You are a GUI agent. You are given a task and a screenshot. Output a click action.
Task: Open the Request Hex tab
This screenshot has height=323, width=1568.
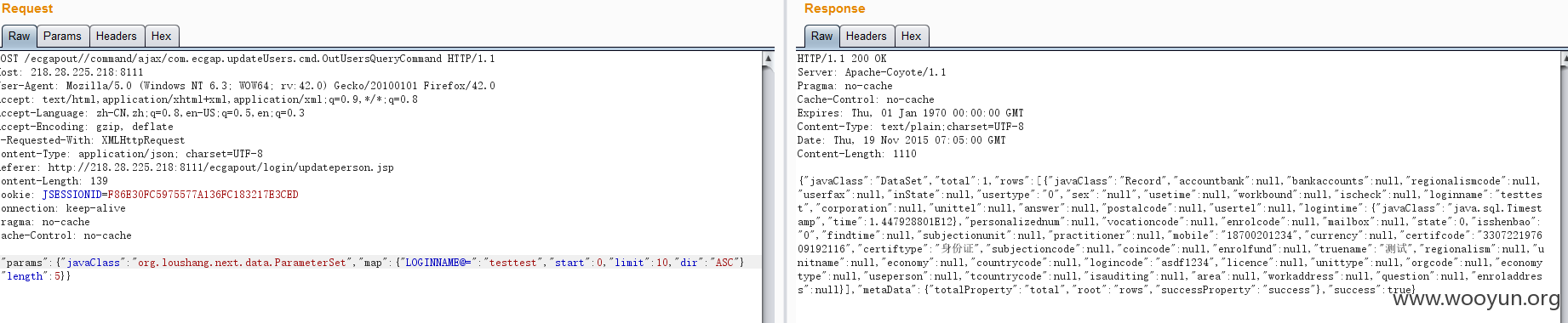(161, 37)
